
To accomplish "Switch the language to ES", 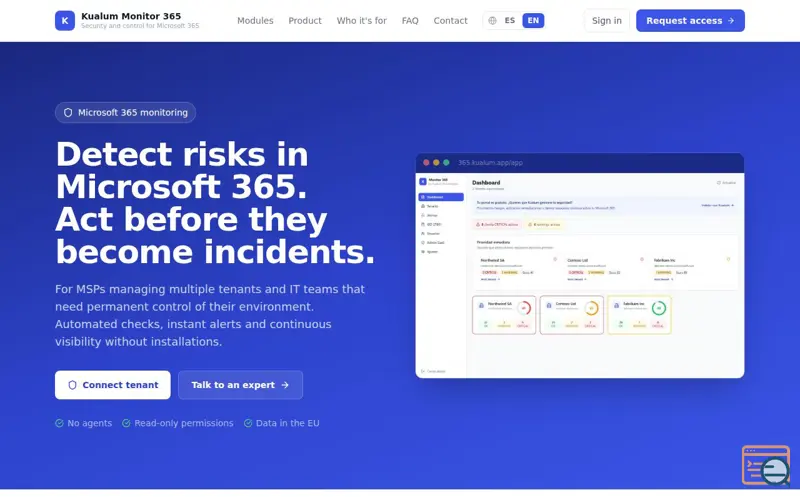I will tap(510, 20).
